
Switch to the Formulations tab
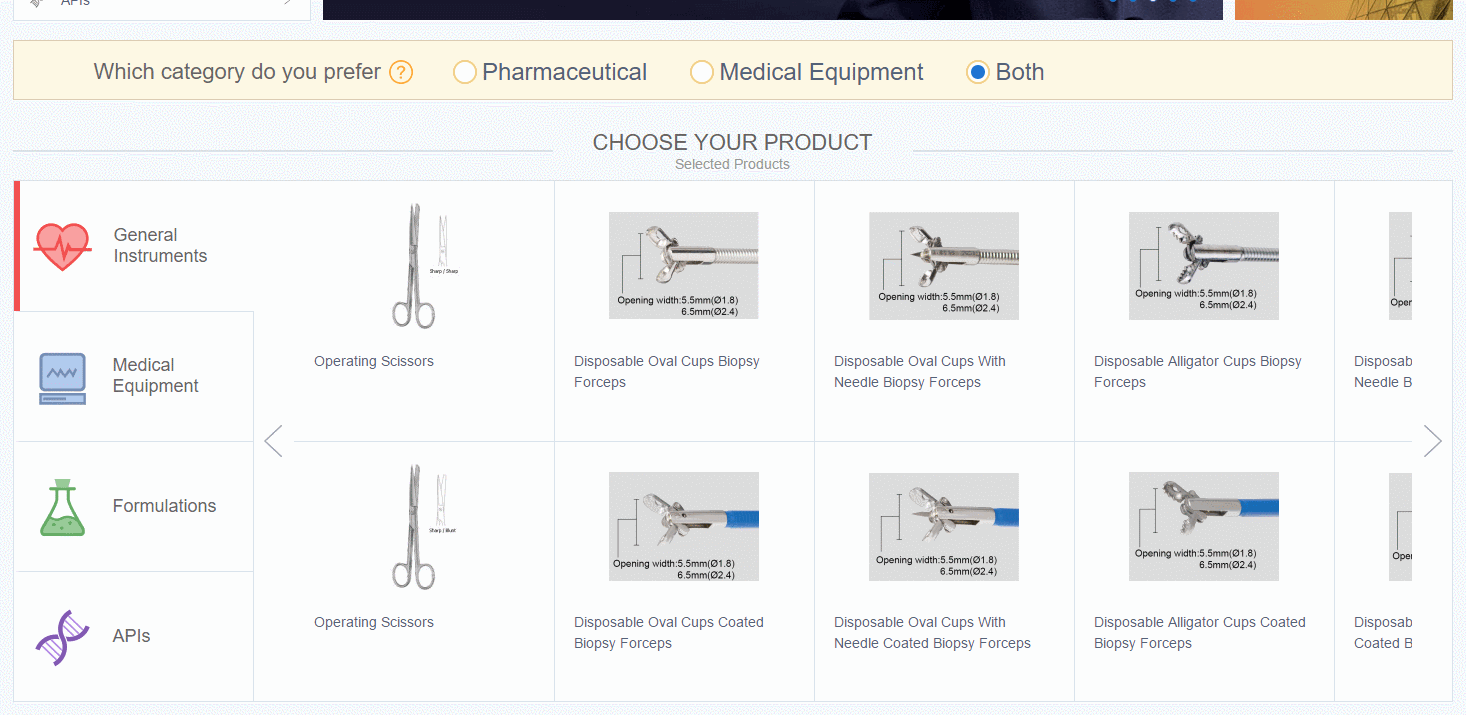164,506
